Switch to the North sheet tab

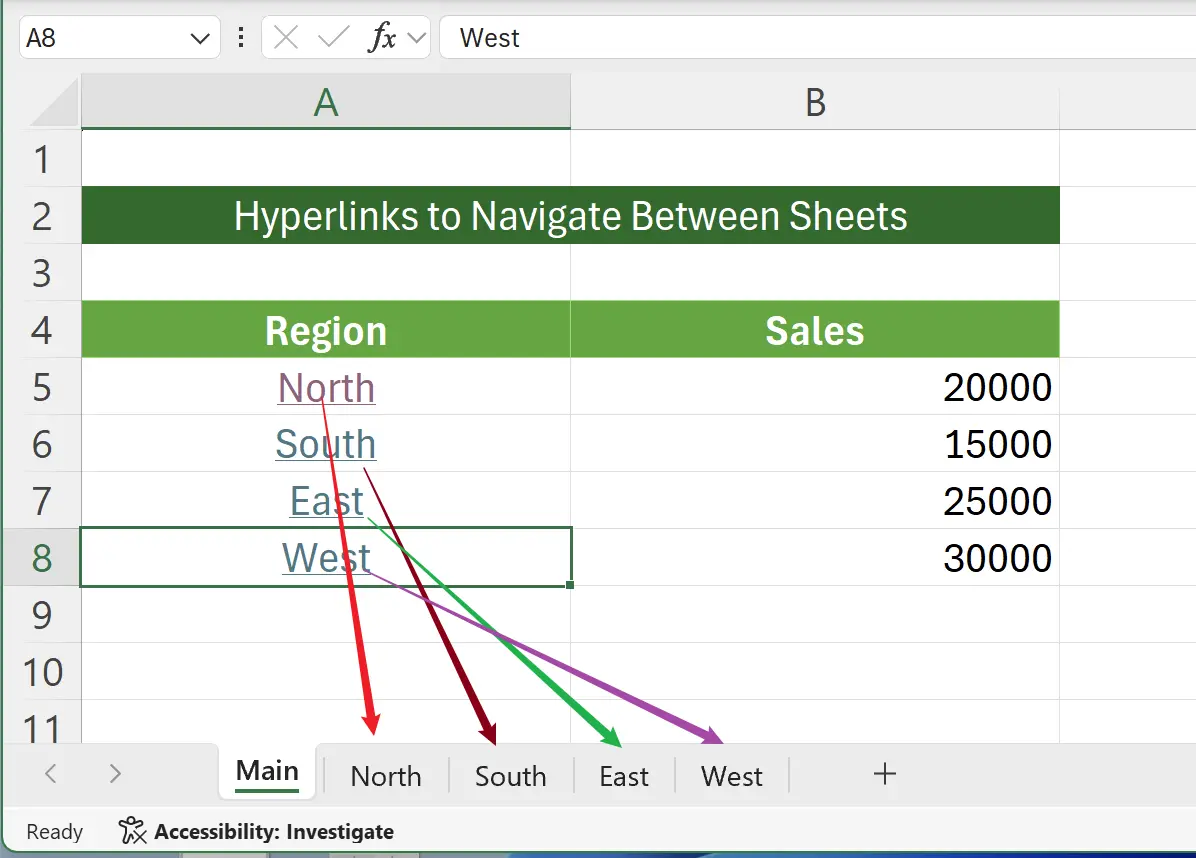(x=385, y=775)
